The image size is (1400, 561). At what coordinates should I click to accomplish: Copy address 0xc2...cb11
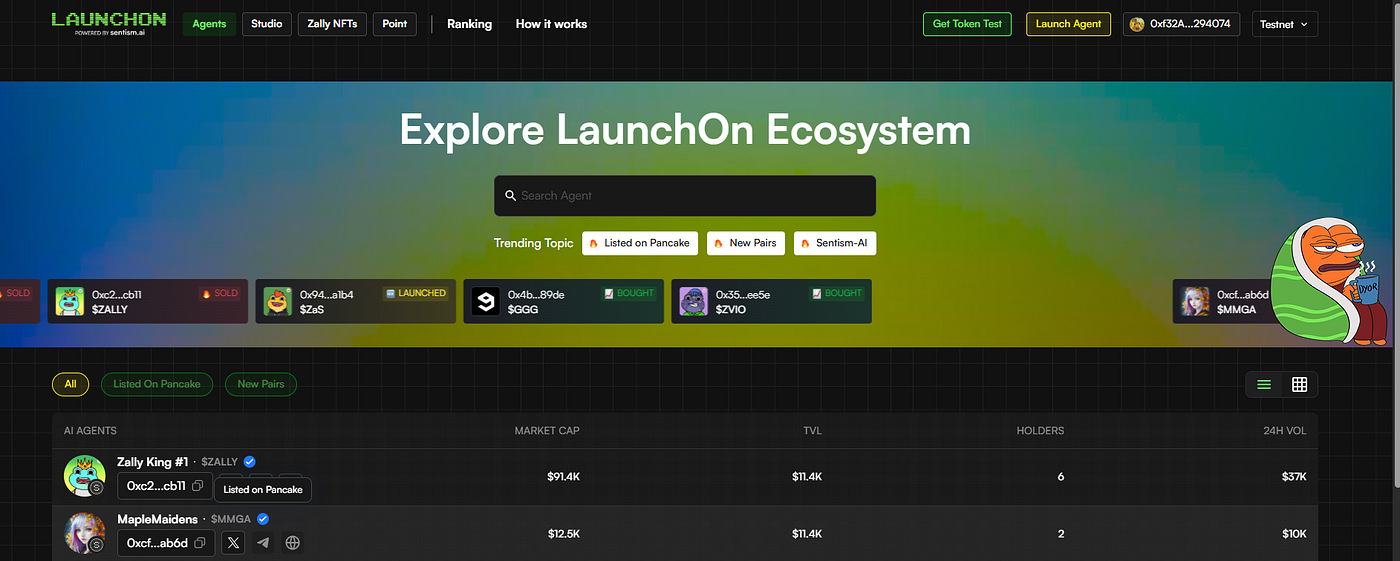click(198, 486)
